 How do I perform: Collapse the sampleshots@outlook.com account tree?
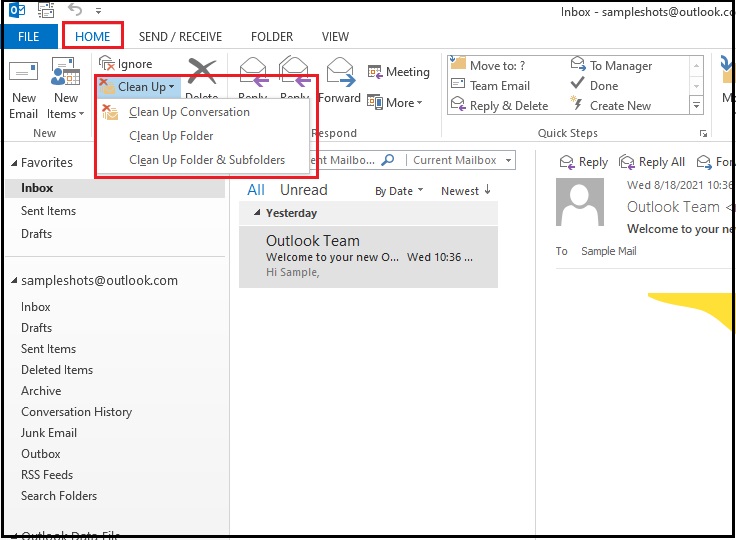pyautogui.click(x=14, y=281)
